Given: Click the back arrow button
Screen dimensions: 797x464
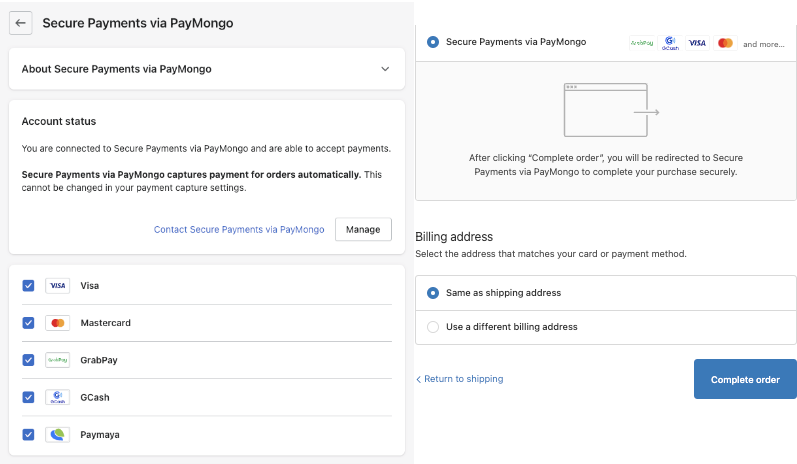Looking at the screenshot, I should 21,23.
